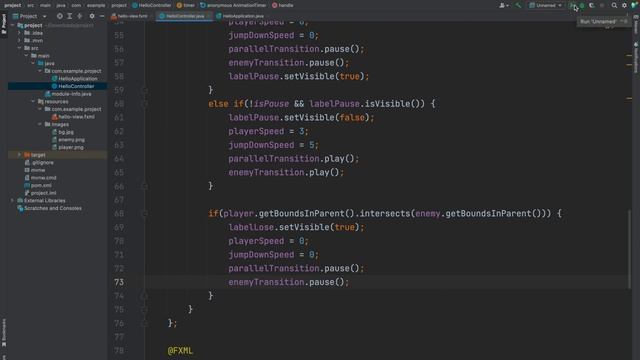
Task: Click the Stop icon in the toolbar
Action: point(602,5)
